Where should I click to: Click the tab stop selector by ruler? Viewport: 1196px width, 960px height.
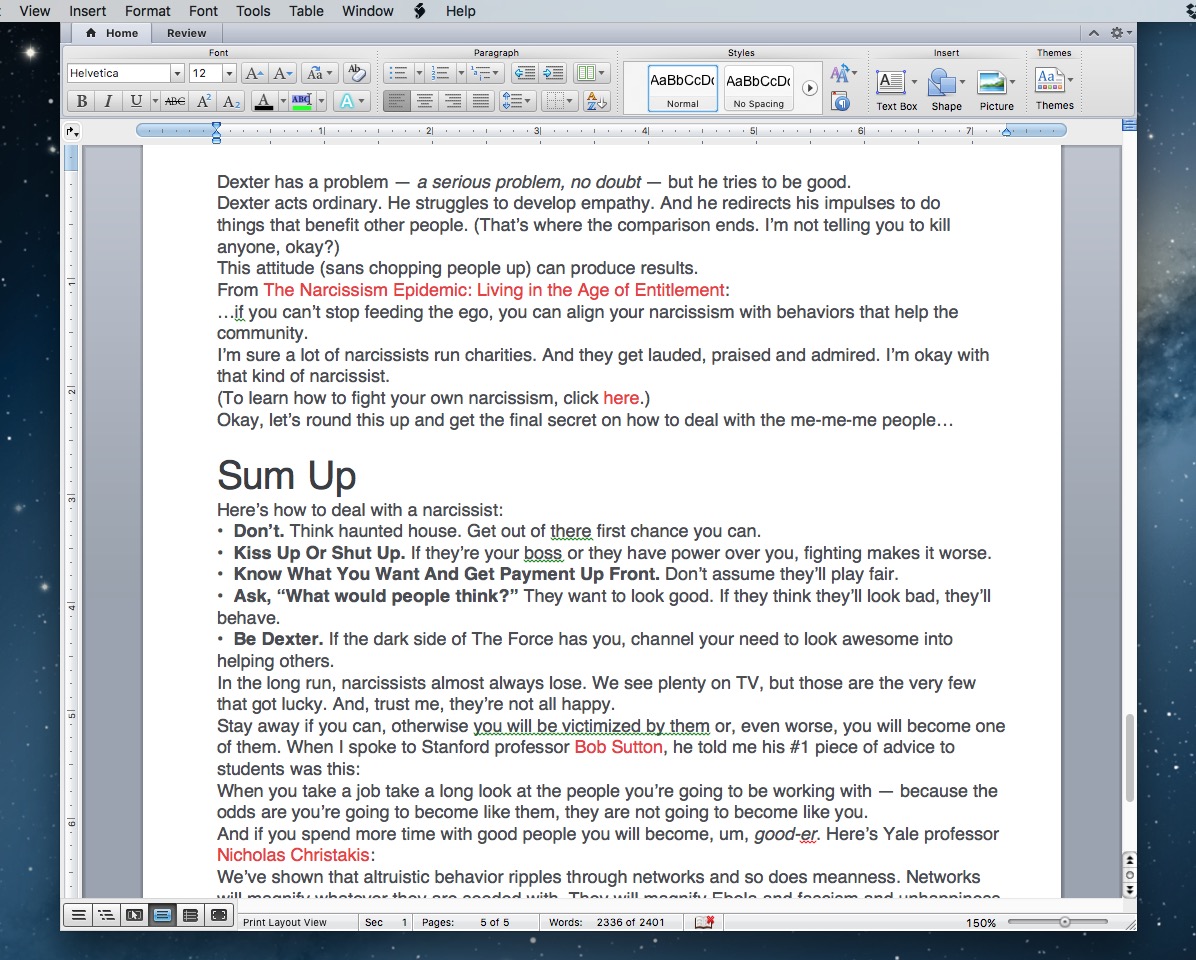coord(72,131)
